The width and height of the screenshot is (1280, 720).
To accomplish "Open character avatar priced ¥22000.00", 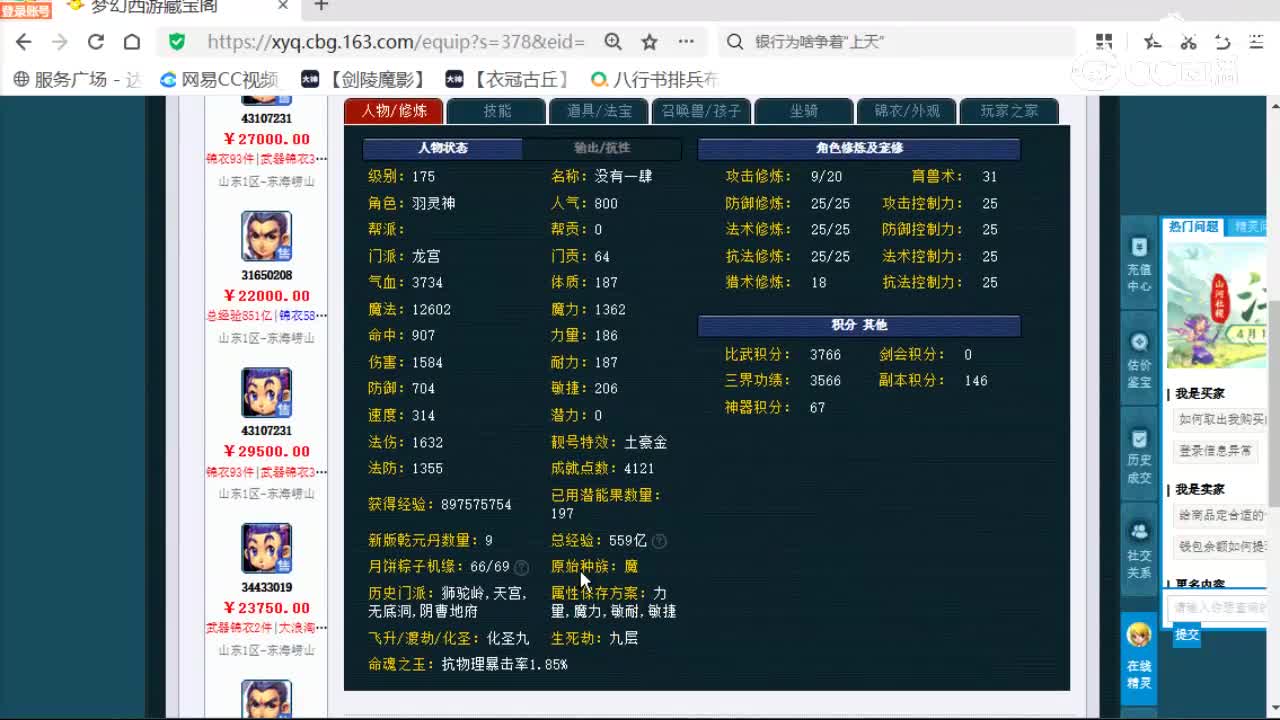I will coord(266,236).
